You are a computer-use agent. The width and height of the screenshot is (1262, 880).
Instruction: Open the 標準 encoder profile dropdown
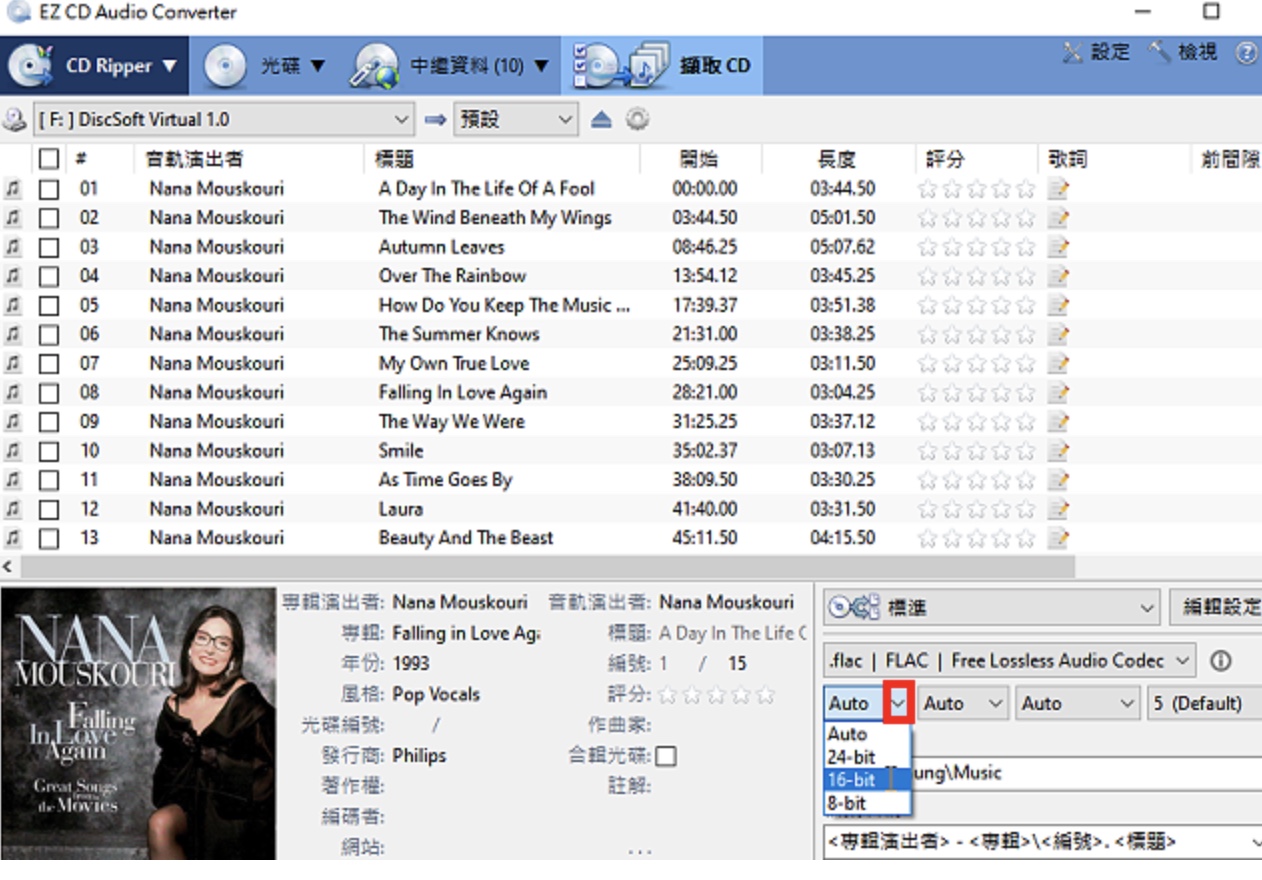pyautogui.click(x=992, y=607)
